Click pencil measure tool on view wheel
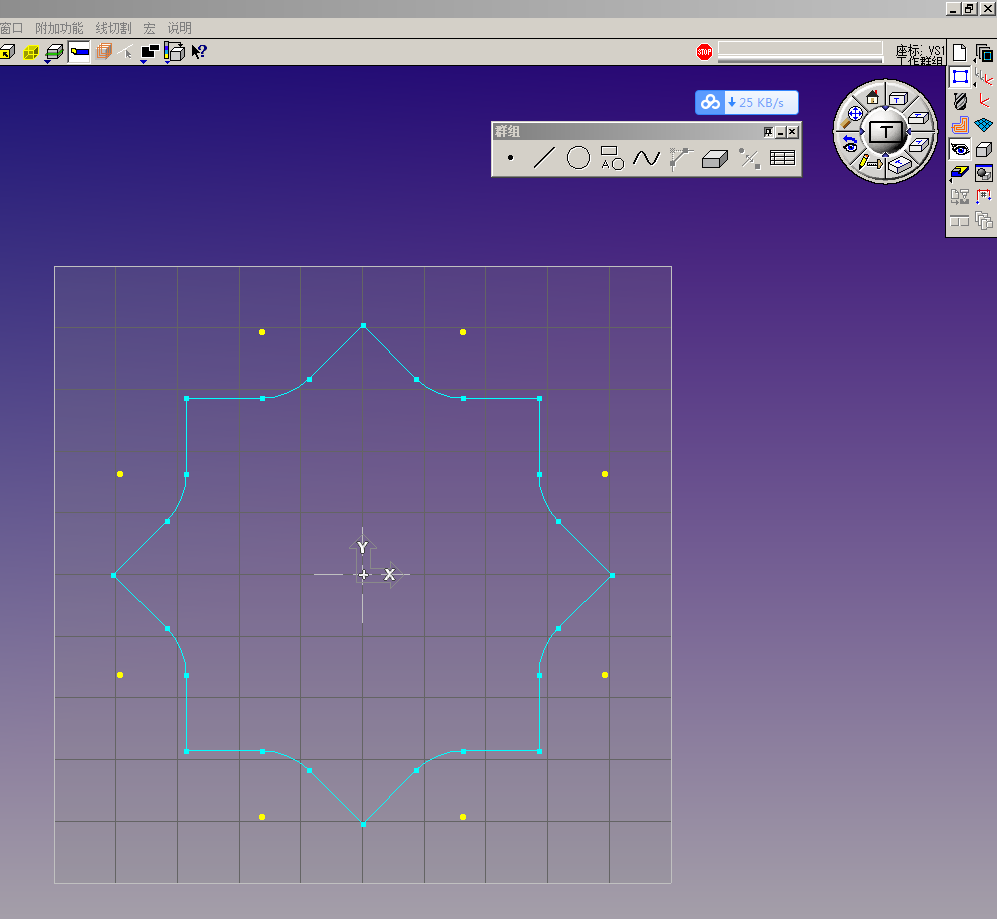997x919 pixels. pyautogui.click(x=869, y=163)
